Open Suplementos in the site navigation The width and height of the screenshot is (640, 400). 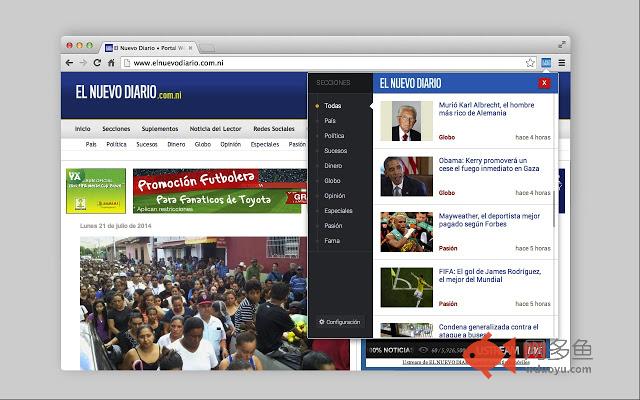(160, 129)
